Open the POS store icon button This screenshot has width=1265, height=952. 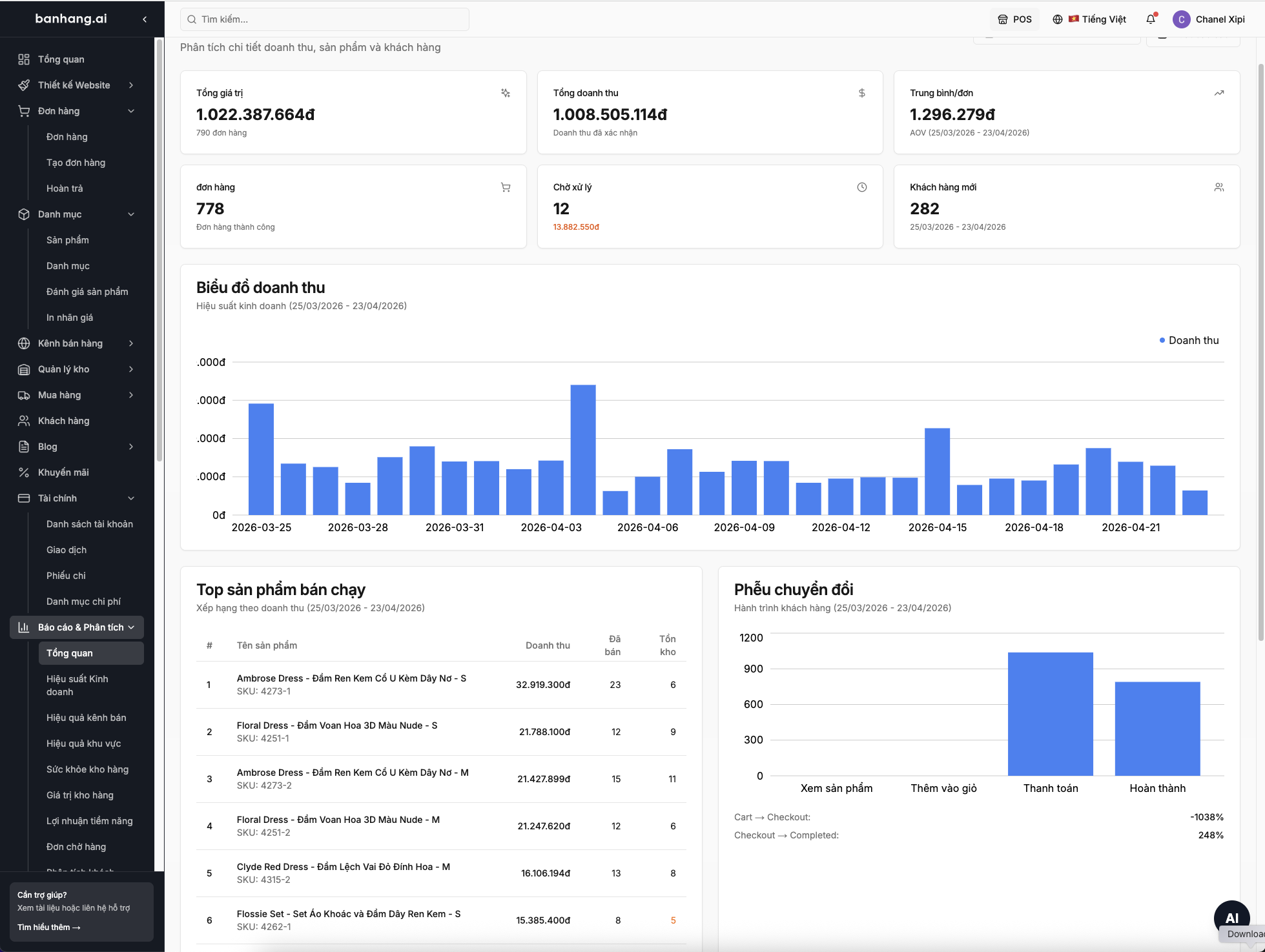coord(1015,19)
